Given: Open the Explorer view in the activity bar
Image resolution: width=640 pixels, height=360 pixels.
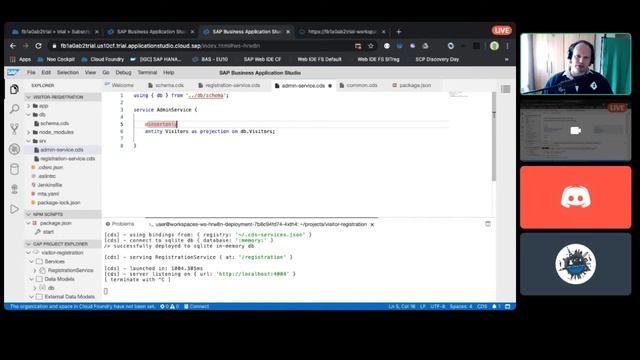Looking at the screenshot, I should [x=14, y=89].
